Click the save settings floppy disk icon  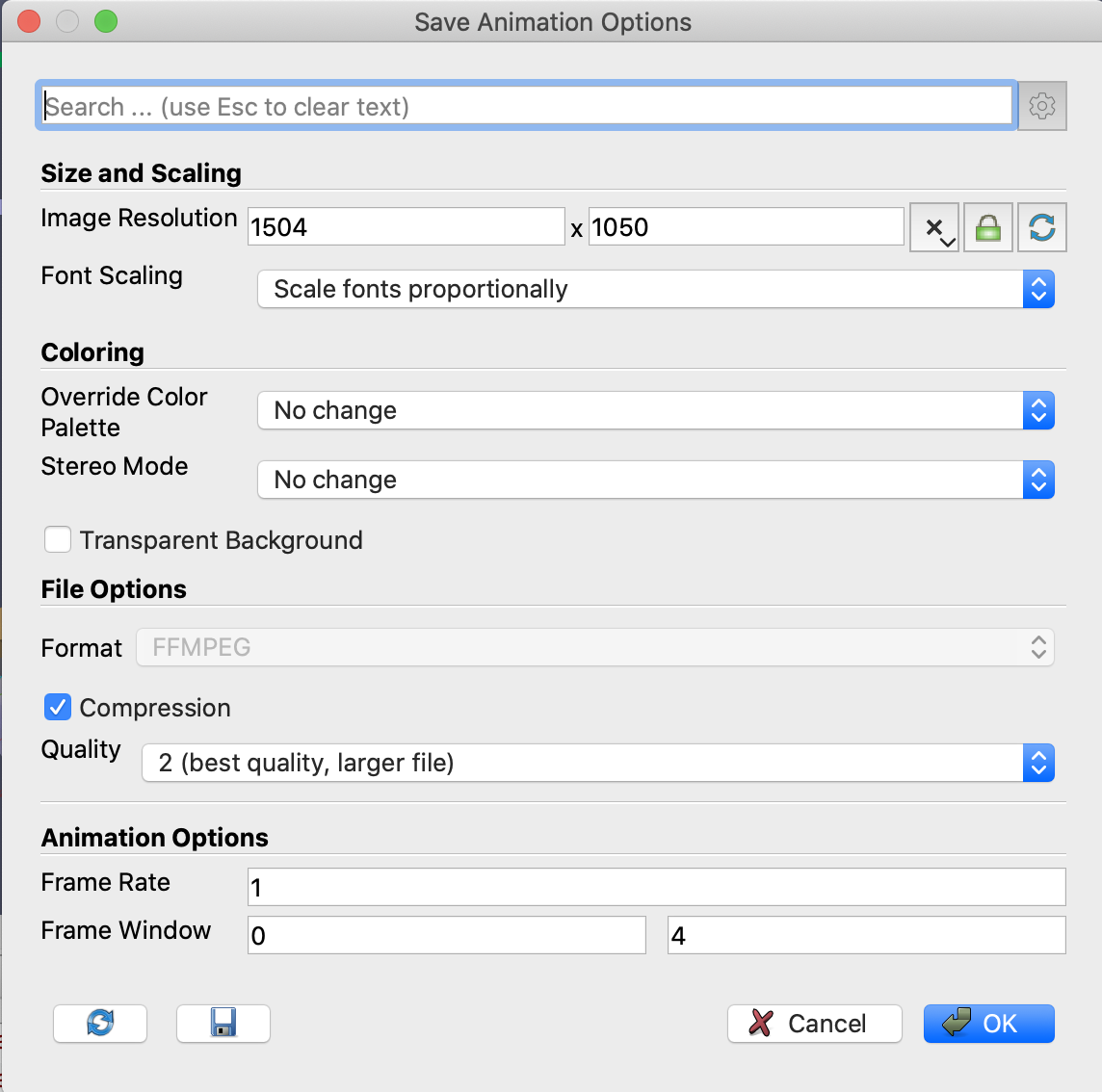223,1023
